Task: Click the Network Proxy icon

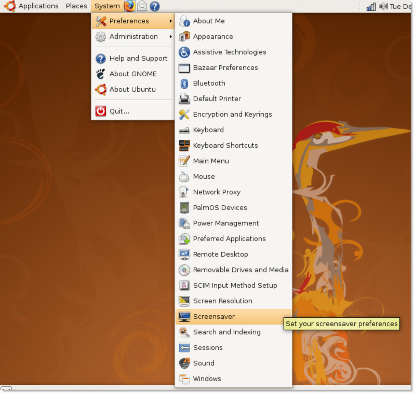Action: point(184,192)
